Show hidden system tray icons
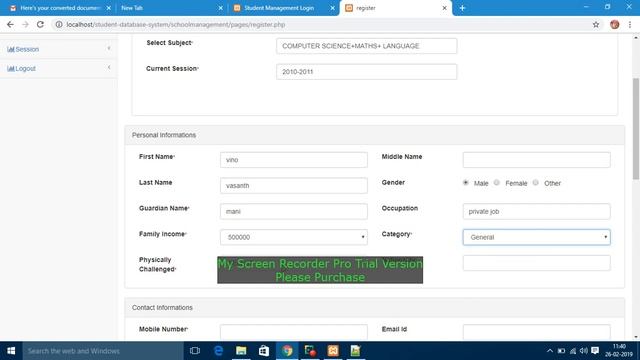The height and width of the screenshot is (360, 640). click(550, 351)
